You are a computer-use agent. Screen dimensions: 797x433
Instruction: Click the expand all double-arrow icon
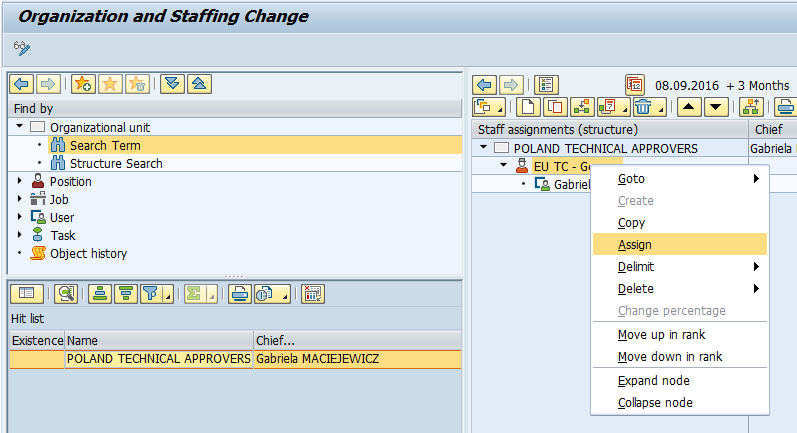tap(173, 84)
